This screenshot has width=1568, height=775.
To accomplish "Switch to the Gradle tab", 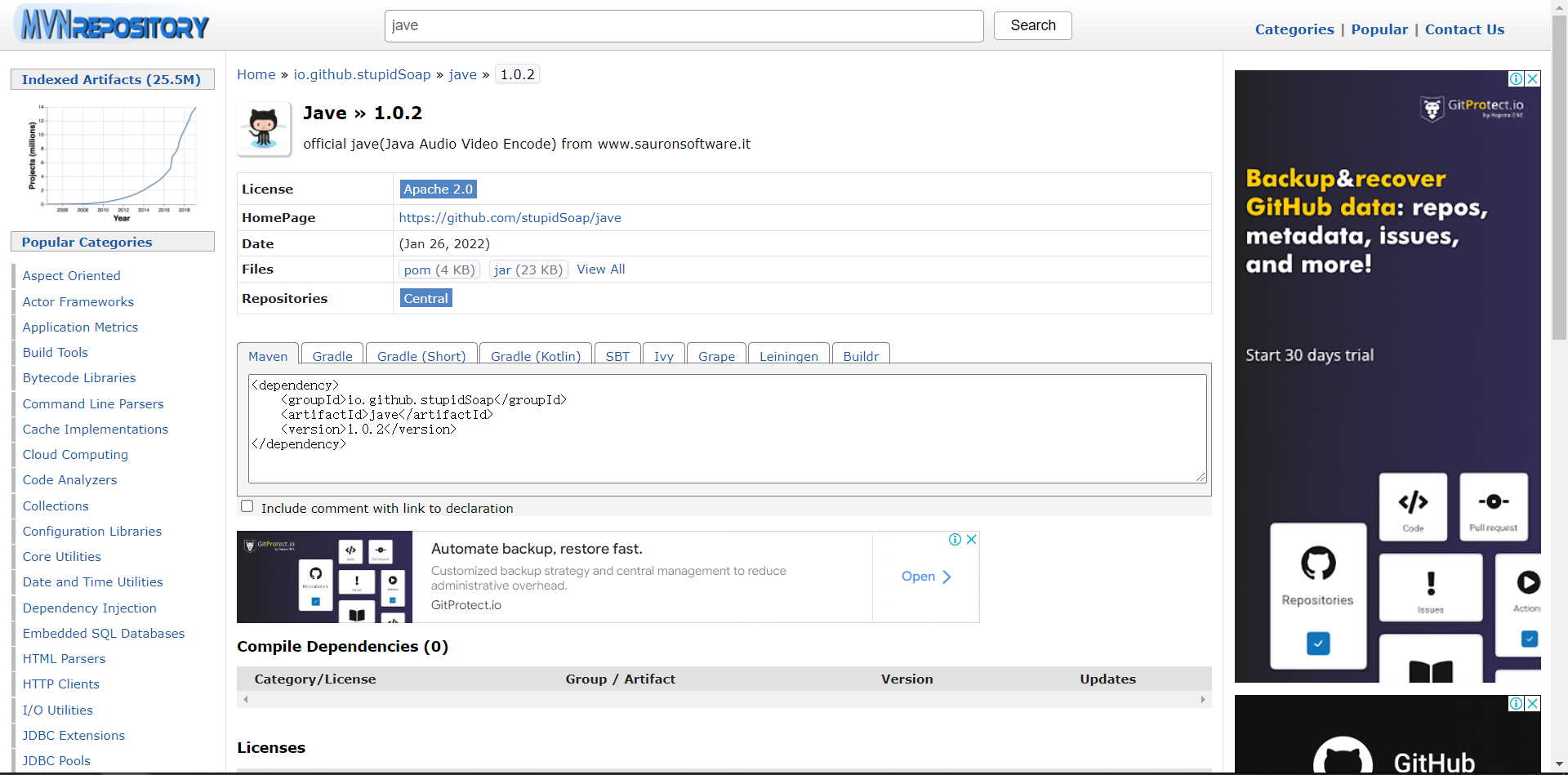I will point(332,356).
